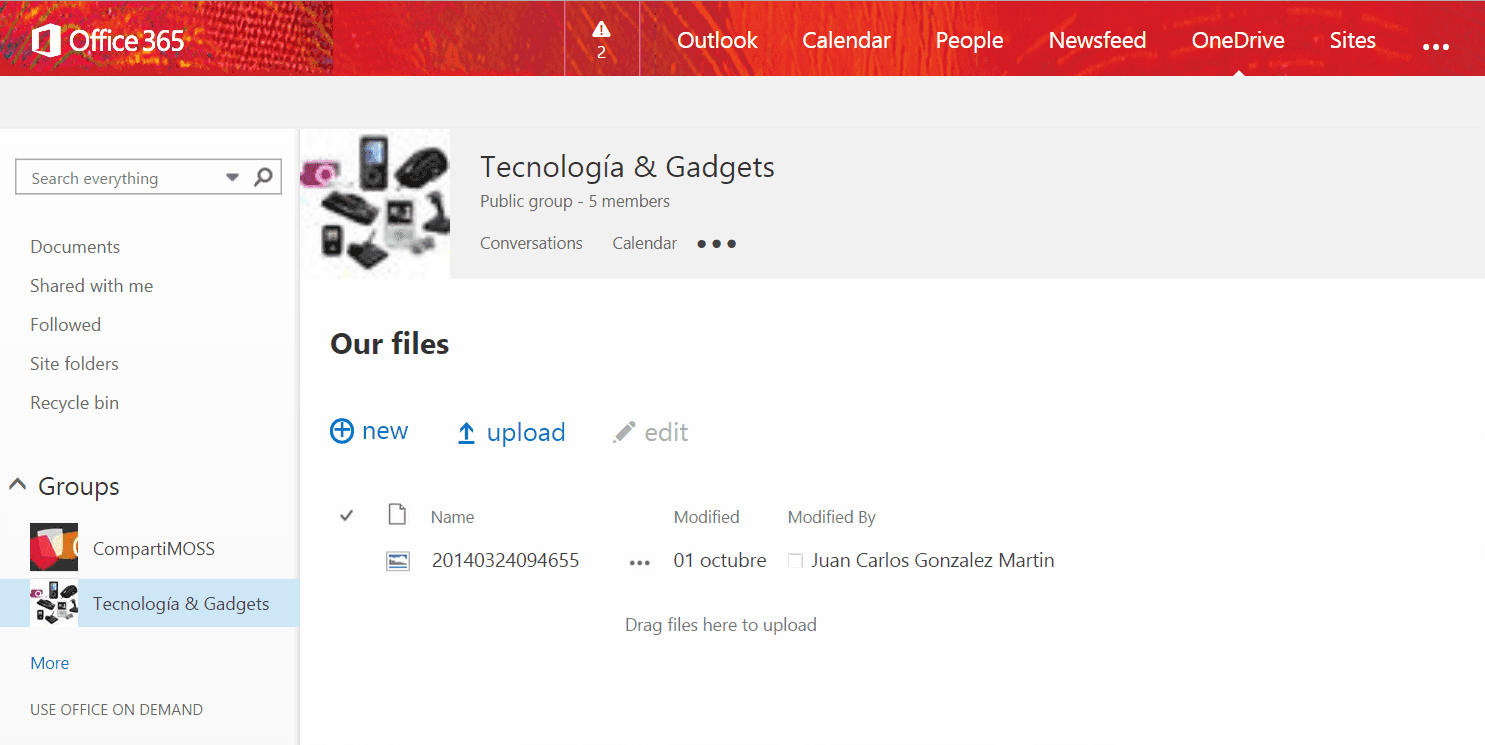Click the new document label
The image size is (1485, 745).
coord(385,431)
